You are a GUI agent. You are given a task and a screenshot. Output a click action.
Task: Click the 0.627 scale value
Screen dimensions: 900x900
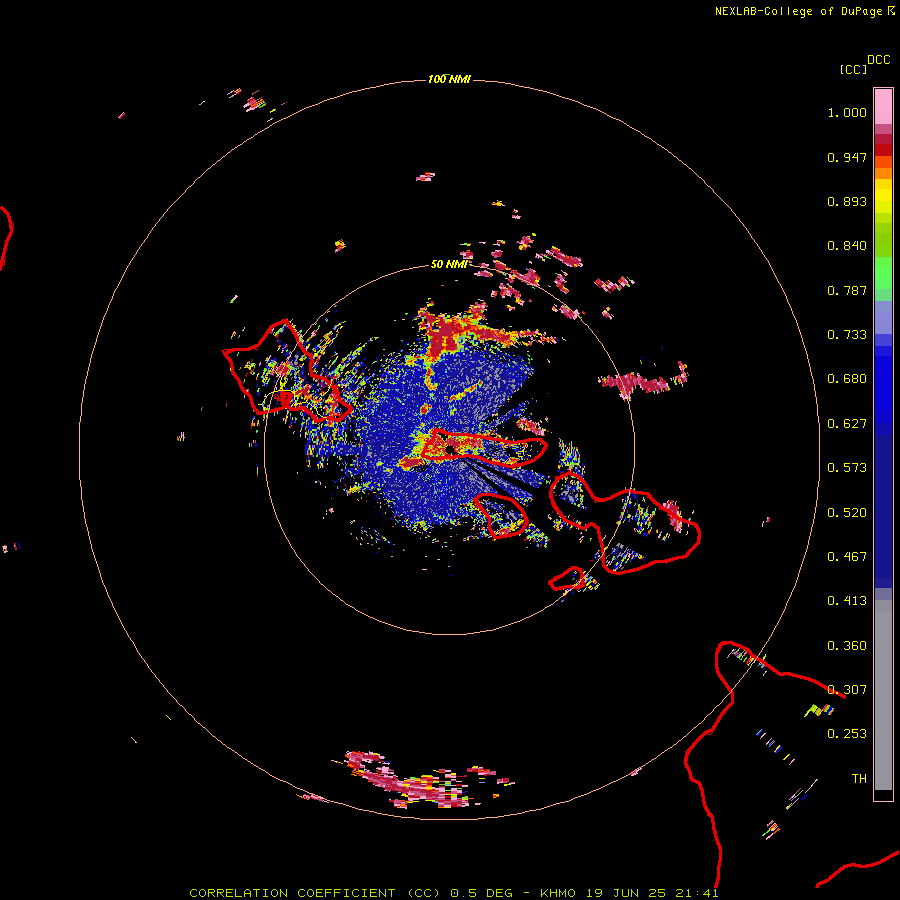tap(847, 424)
